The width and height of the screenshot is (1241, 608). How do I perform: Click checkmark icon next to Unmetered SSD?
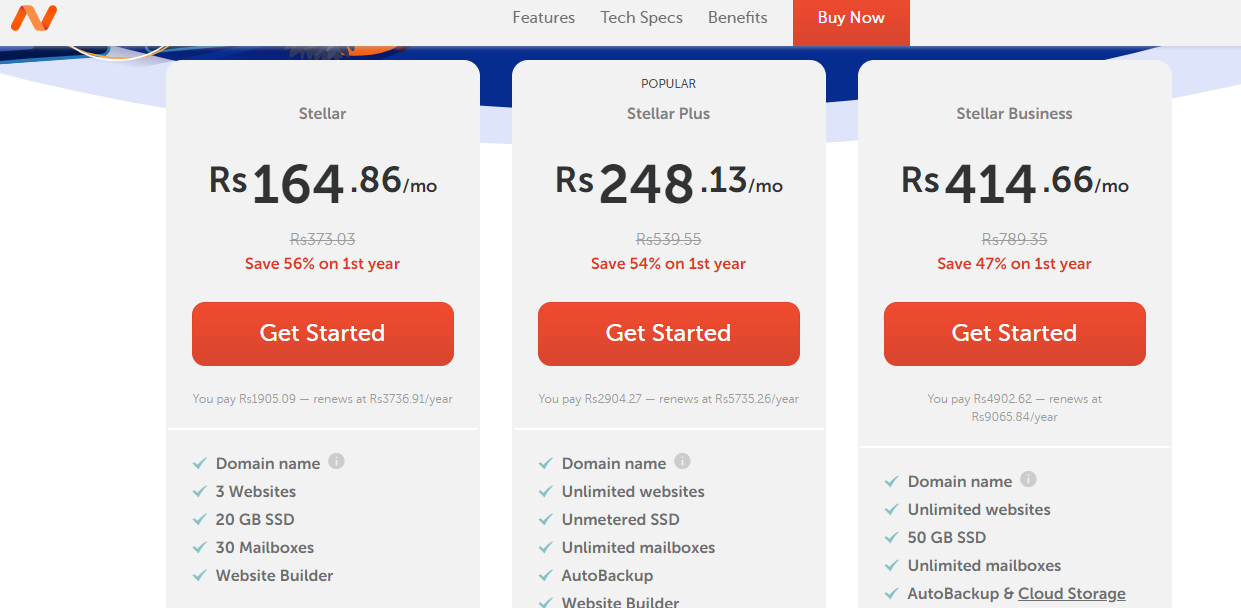click(x=546, y=520)
